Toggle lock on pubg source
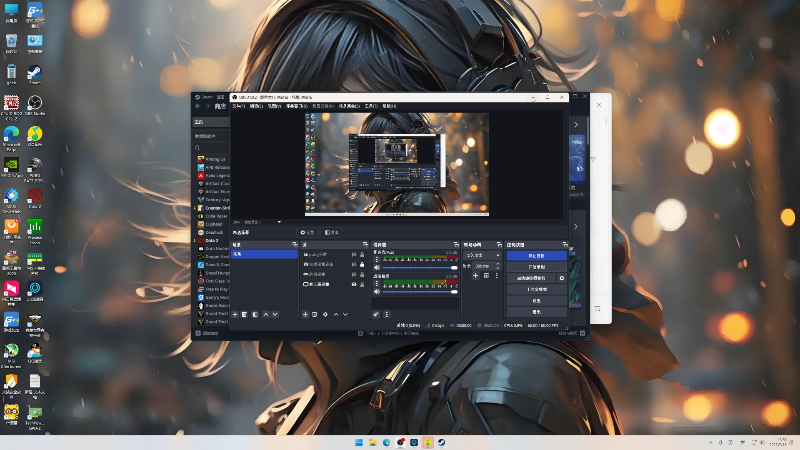 [362, 255]
